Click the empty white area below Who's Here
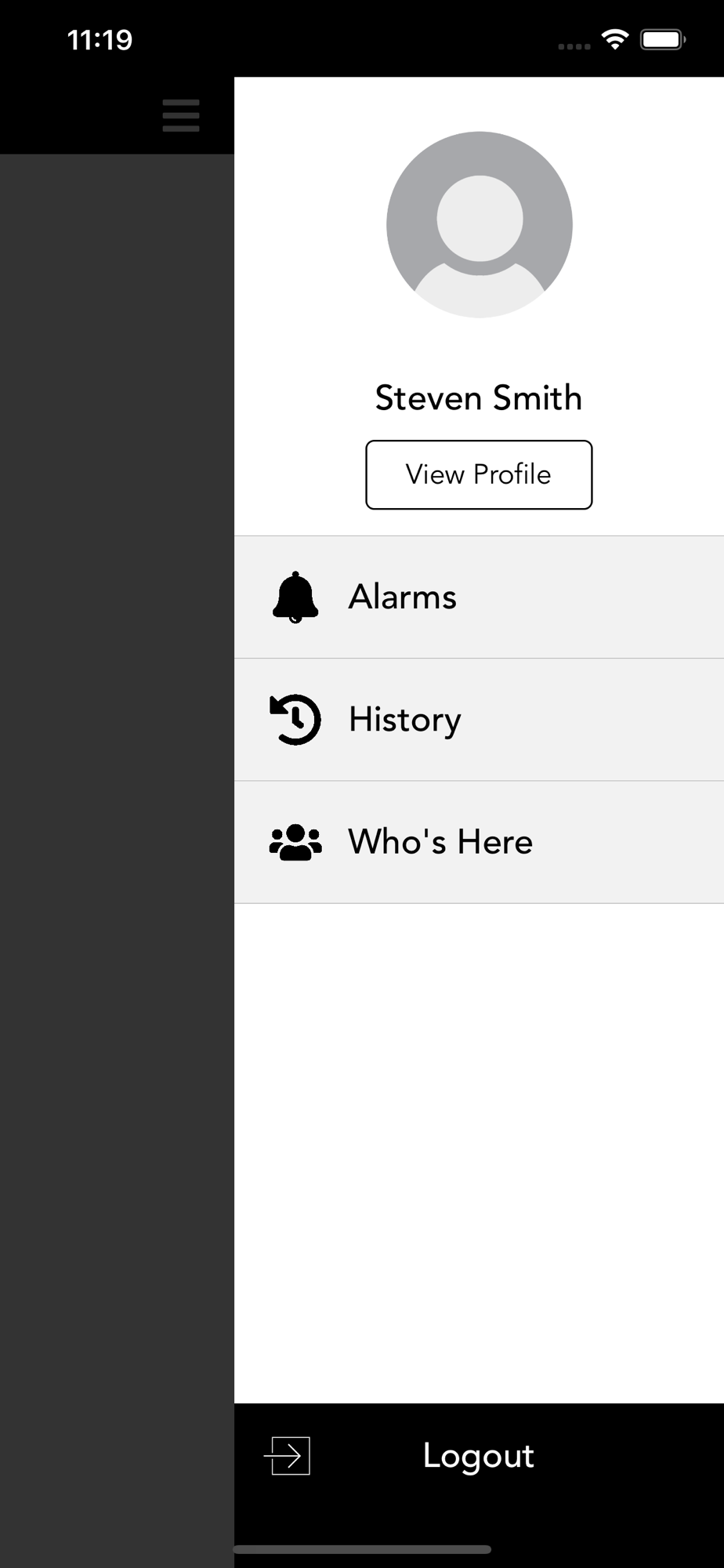Screen dimensions: 724x1568 479,1152
